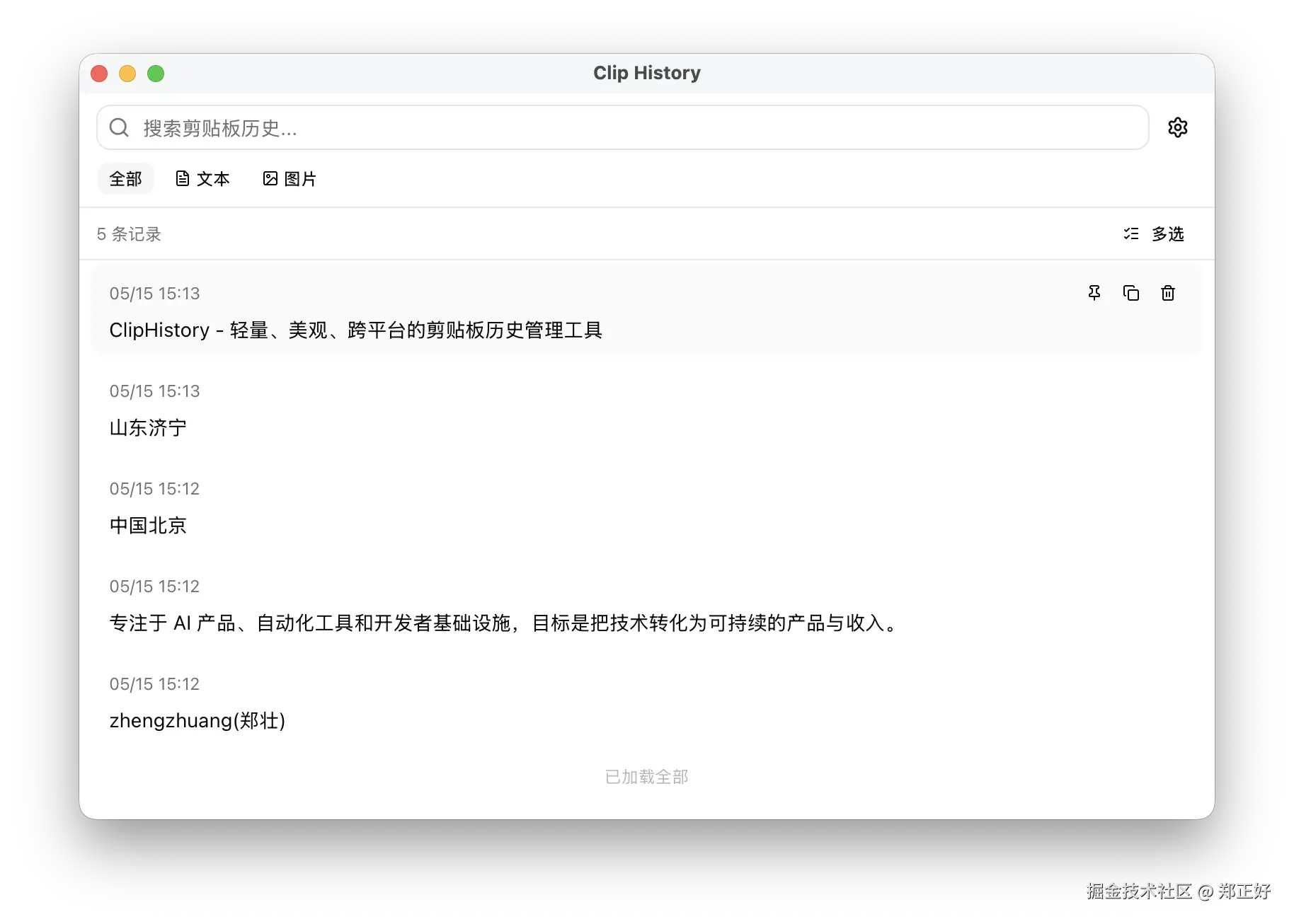
Task: Minimize the Clip History window
Action: [127, 74]
